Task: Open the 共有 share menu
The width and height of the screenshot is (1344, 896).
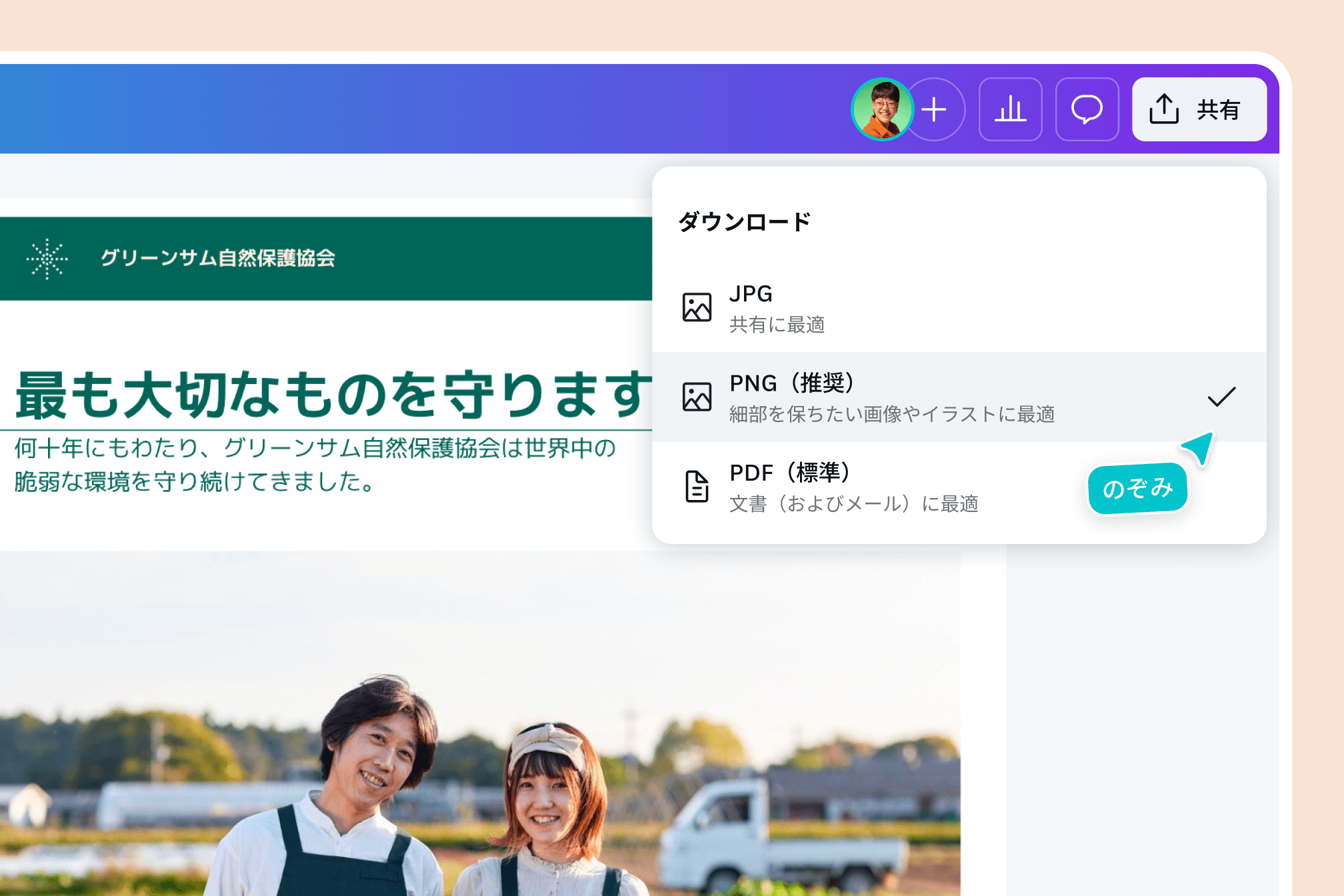Action: tap(1199, 109)
